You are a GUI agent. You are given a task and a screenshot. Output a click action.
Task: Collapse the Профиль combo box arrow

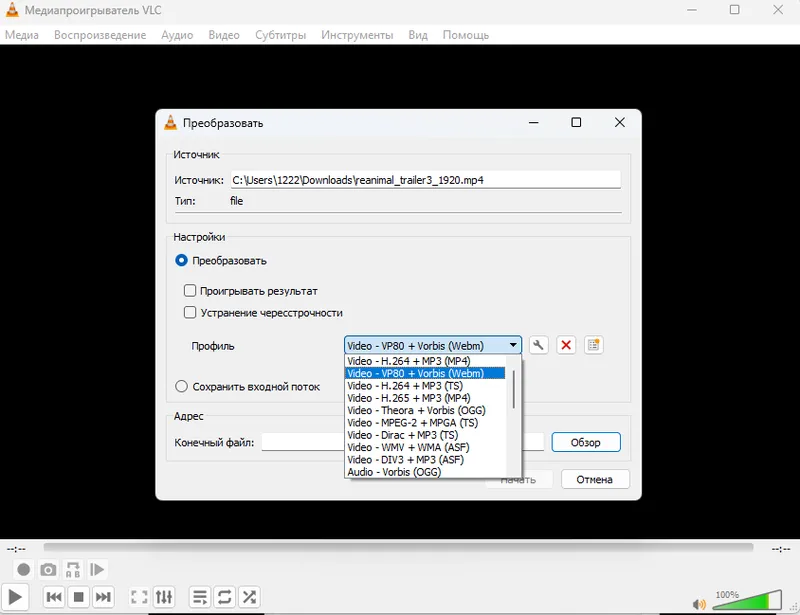(x=513, y=346)
